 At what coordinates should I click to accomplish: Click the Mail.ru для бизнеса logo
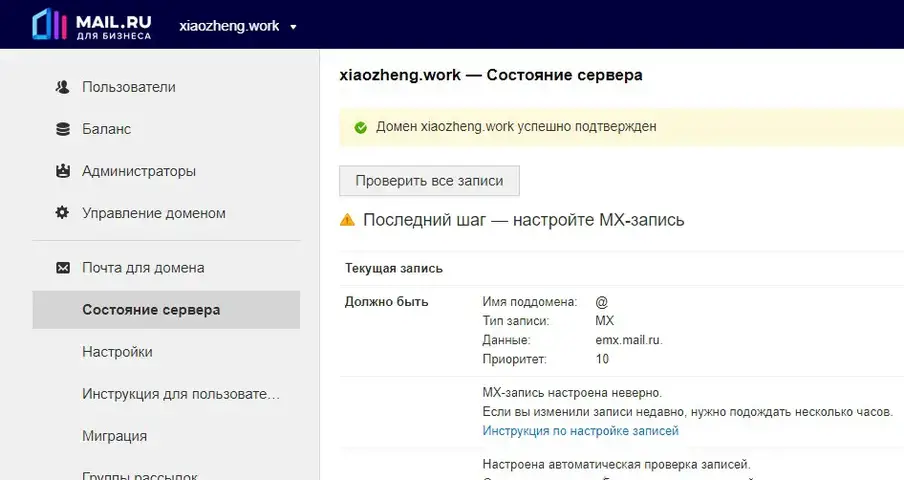tap(92, 25)
